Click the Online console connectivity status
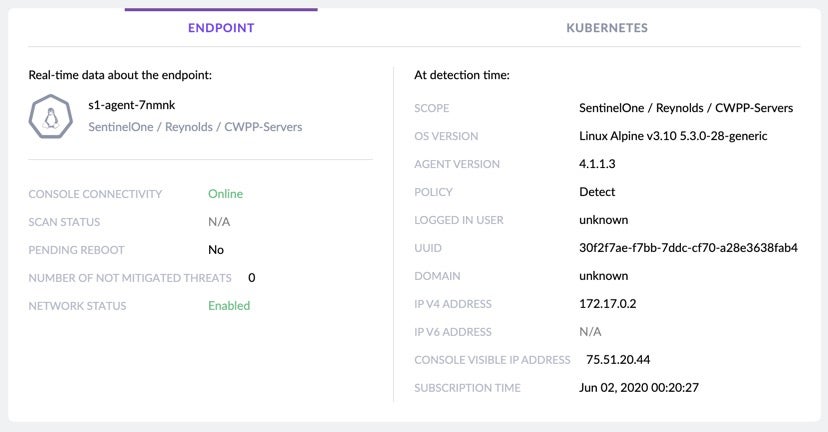This screenshot has height=432, width=828. pos(225,194)
